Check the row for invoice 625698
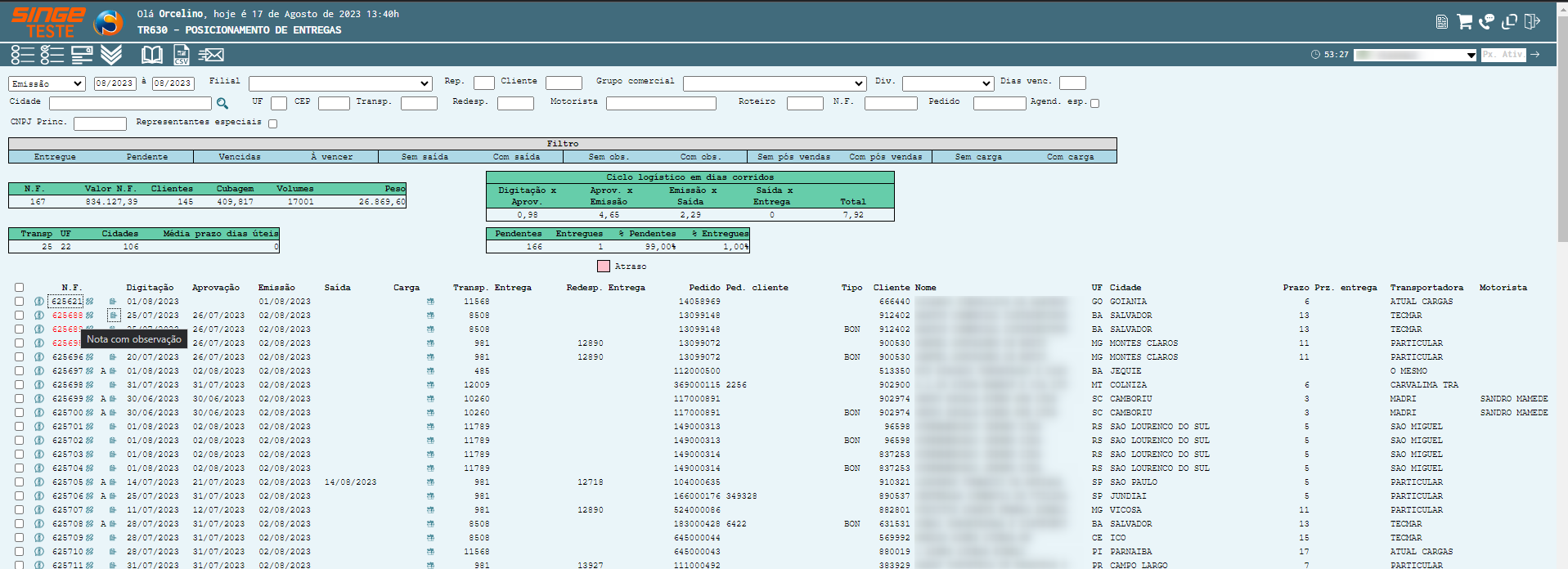The height and width of the screenshot is (569, 1568). point(19,385)
